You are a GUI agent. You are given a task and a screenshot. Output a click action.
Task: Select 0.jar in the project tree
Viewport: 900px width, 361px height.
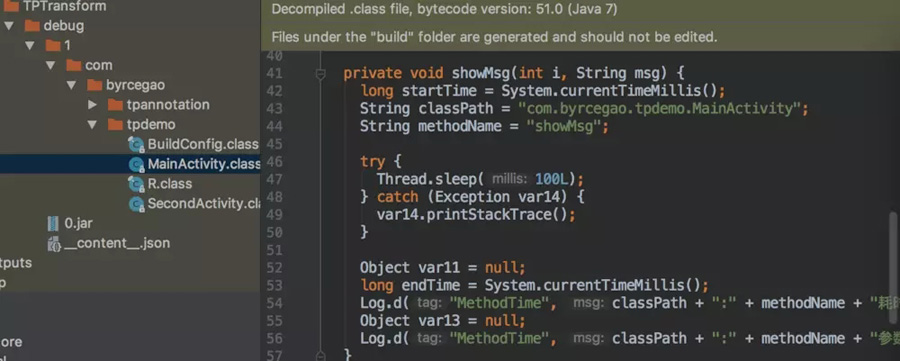coord(79,223)
